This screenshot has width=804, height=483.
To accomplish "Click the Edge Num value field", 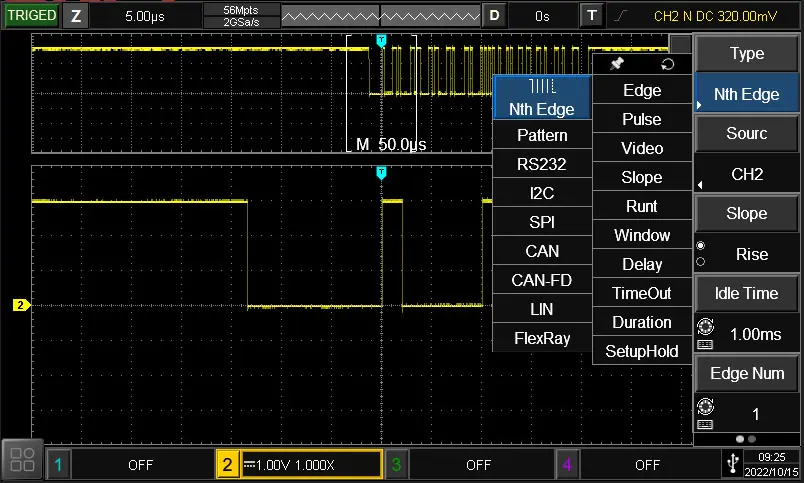I will click(x=755, y=414).
